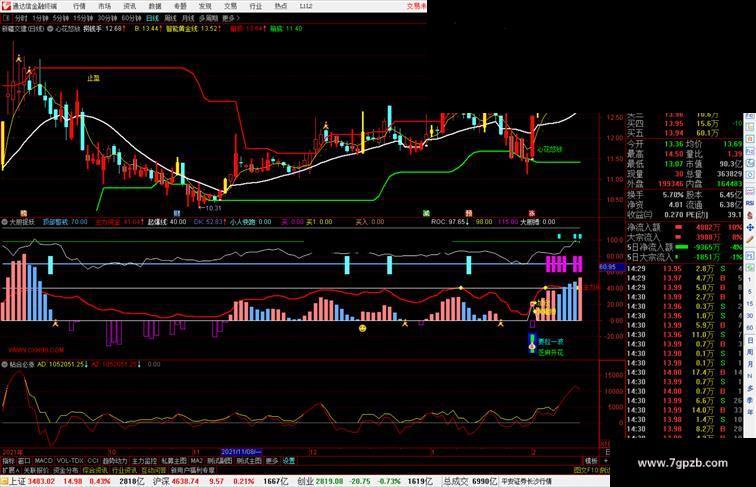Select 1-minute button in right sidebar

coord(750,280)
